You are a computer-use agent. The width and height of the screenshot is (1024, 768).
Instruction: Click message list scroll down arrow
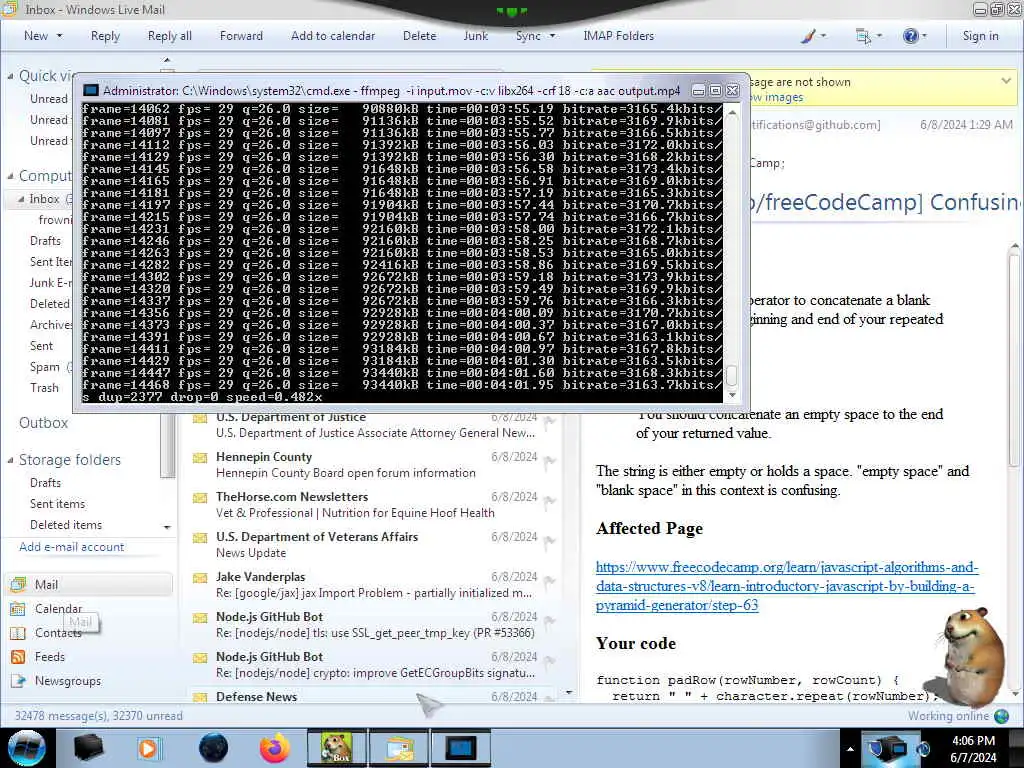click(x=569, y=692)
